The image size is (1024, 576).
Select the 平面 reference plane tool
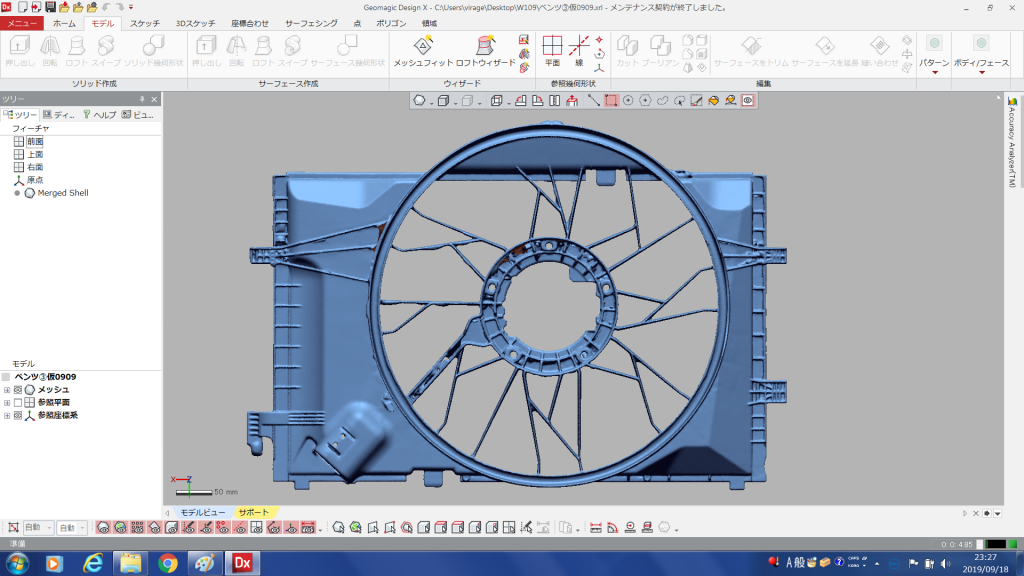click(x=552, y=46)
